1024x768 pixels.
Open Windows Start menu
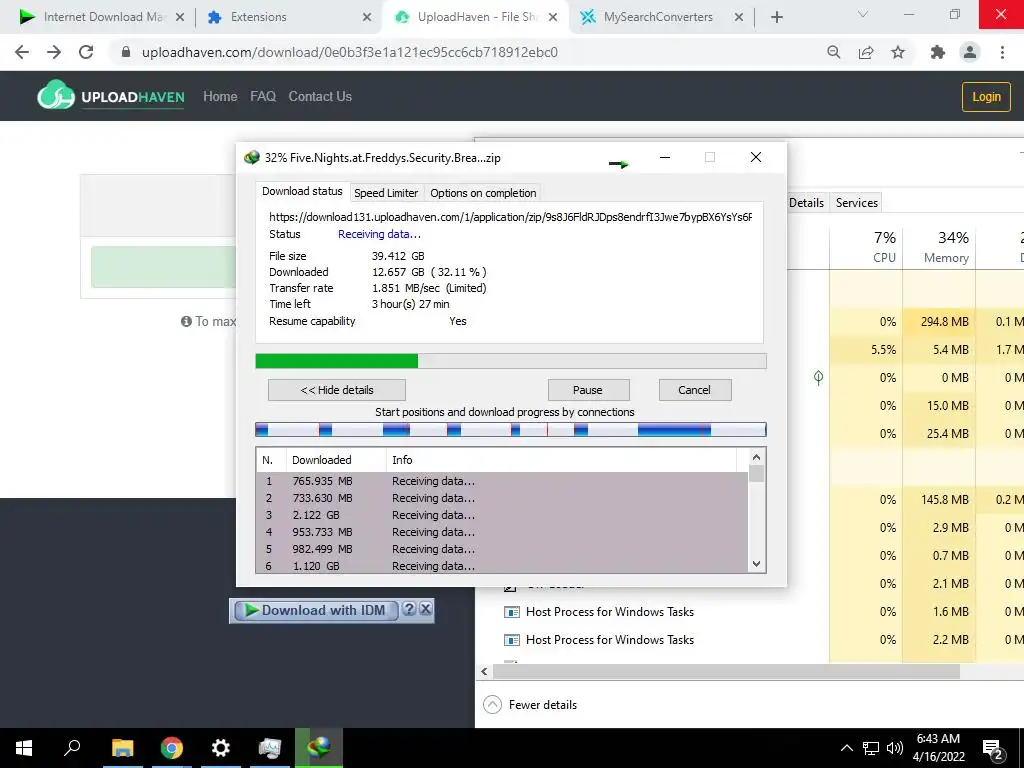tap(24, 748)
